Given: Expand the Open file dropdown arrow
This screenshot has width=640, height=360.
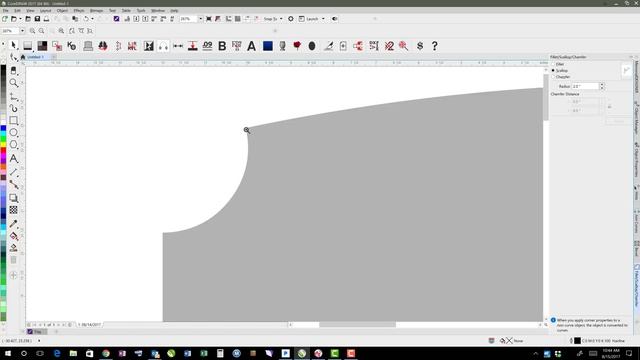Looking at the screenshot, I should click(x=20, y=19).
